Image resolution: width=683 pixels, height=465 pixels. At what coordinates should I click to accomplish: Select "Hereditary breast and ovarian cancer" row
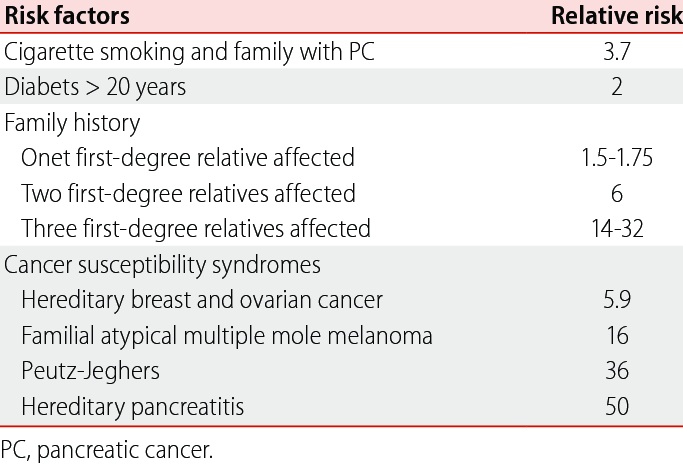pyautogui.click(x=202, y=300)
